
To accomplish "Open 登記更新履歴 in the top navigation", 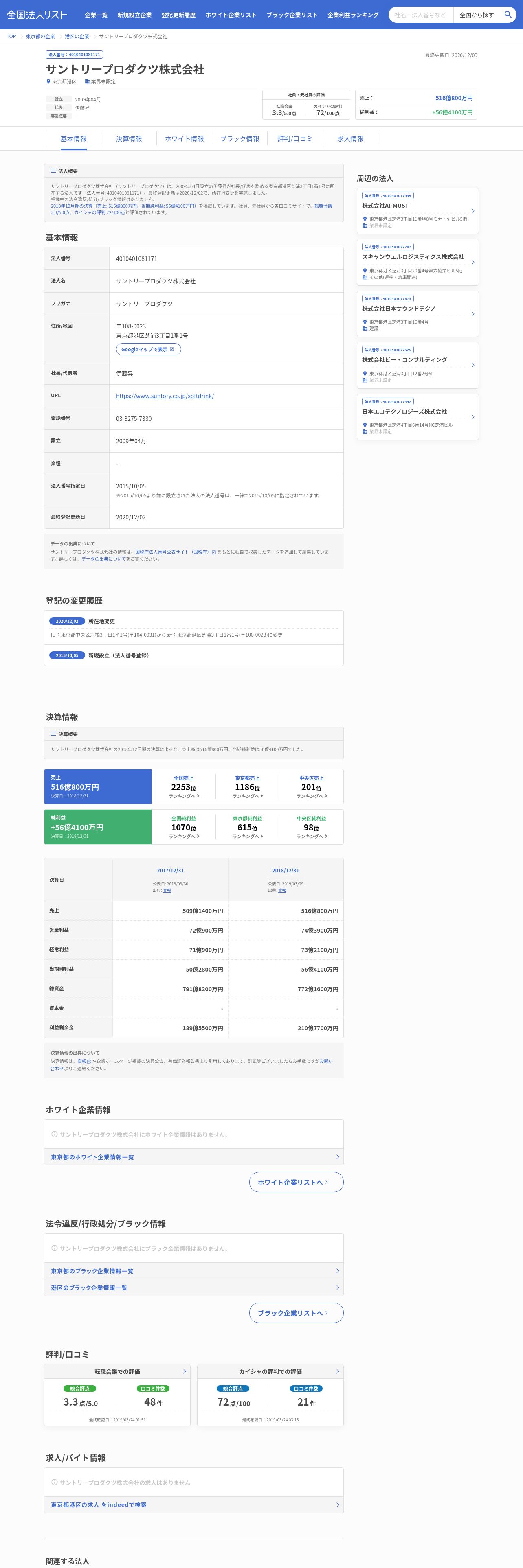I will click(178, 15).
